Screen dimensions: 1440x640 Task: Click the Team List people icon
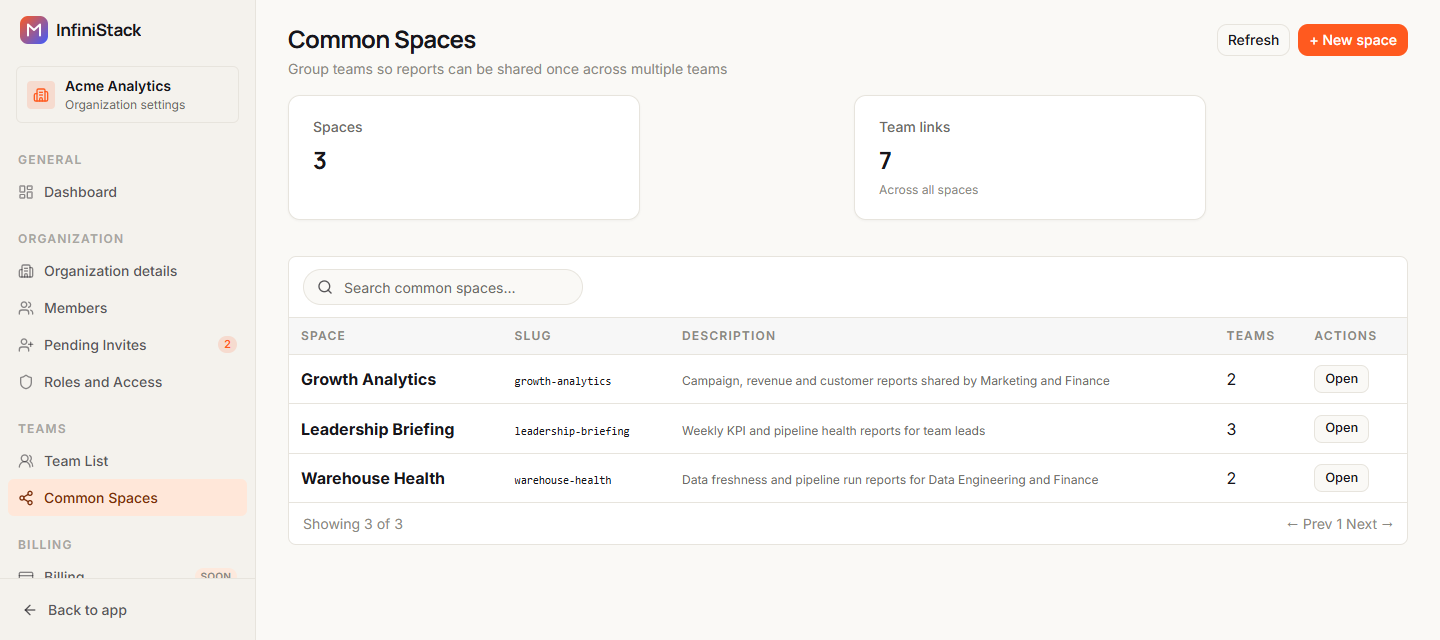coord(26,461)
